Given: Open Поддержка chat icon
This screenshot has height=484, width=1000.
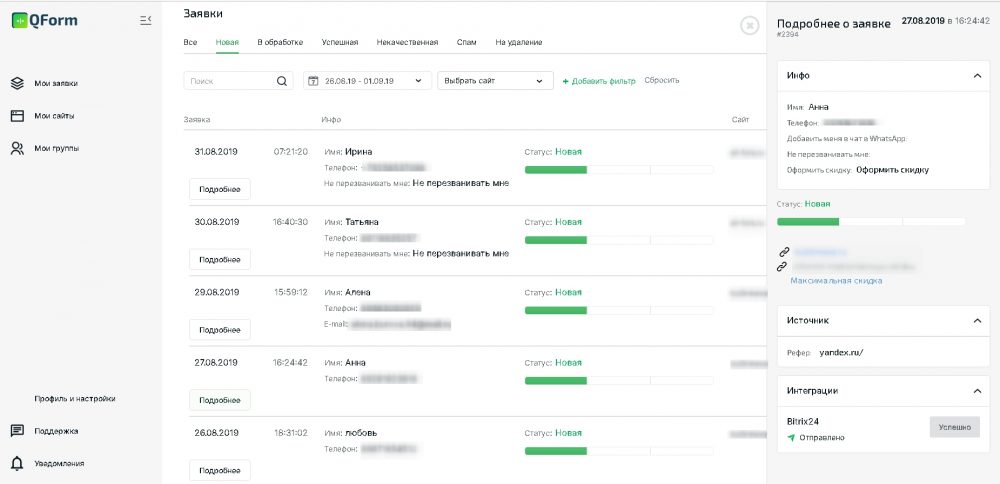Looking at the screenshot, I should (17, 431).
